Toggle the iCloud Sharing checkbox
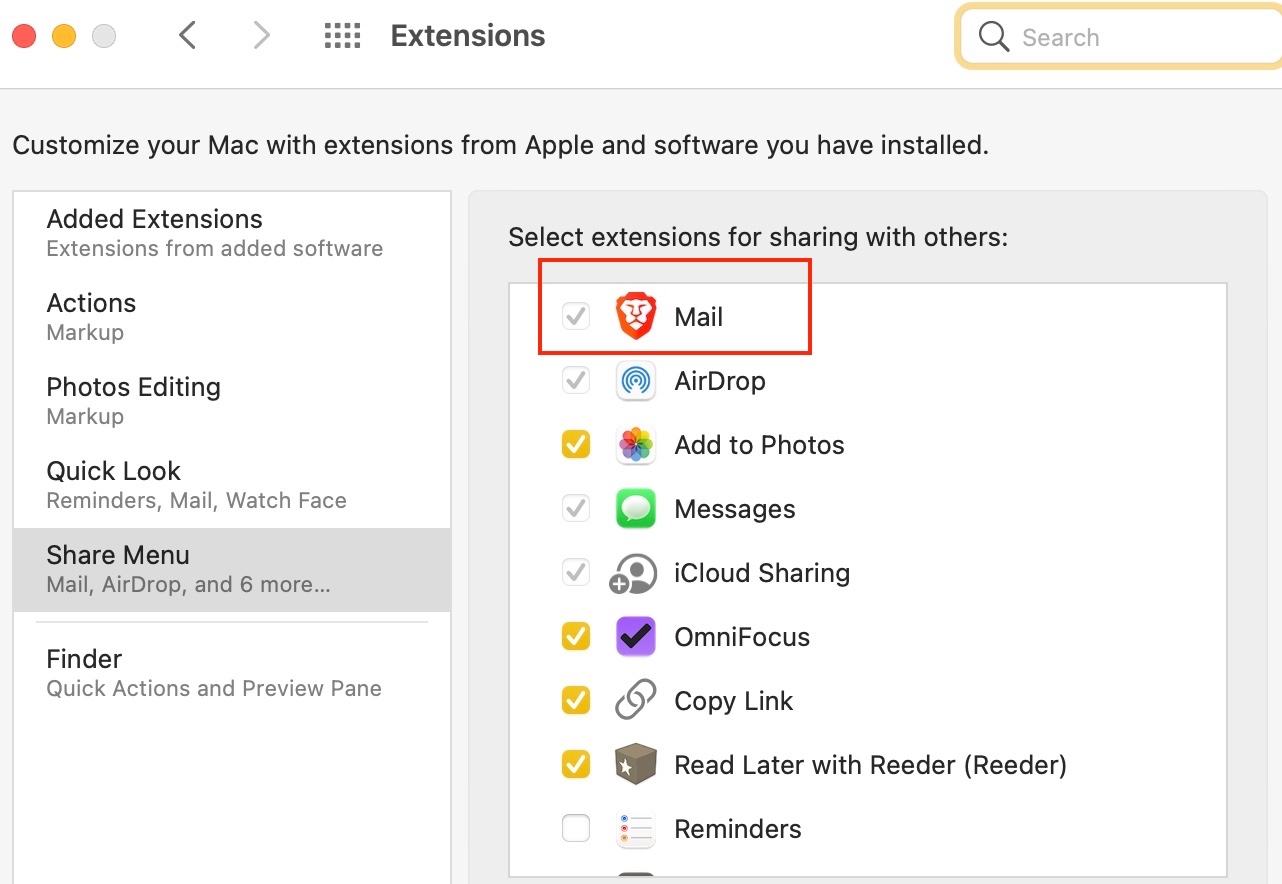This screenshot has height=884, width=1282. [576, 573]
